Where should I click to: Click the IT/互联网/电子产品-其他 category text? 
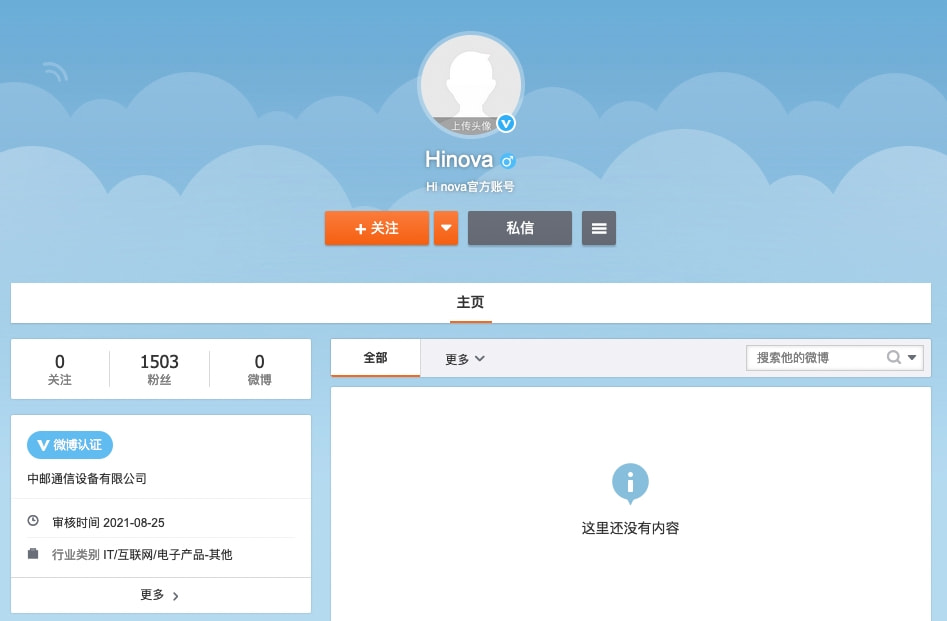click(x=167, y=555)
